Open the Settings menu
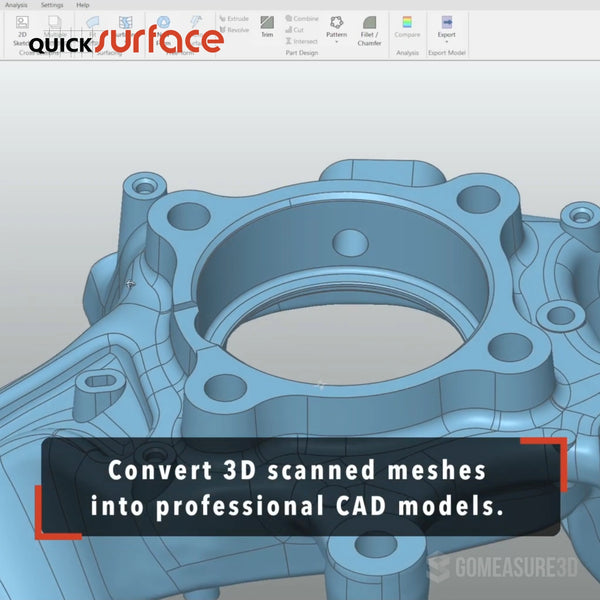The width and height of the screenshot is (600, 600). click(52, 5)
